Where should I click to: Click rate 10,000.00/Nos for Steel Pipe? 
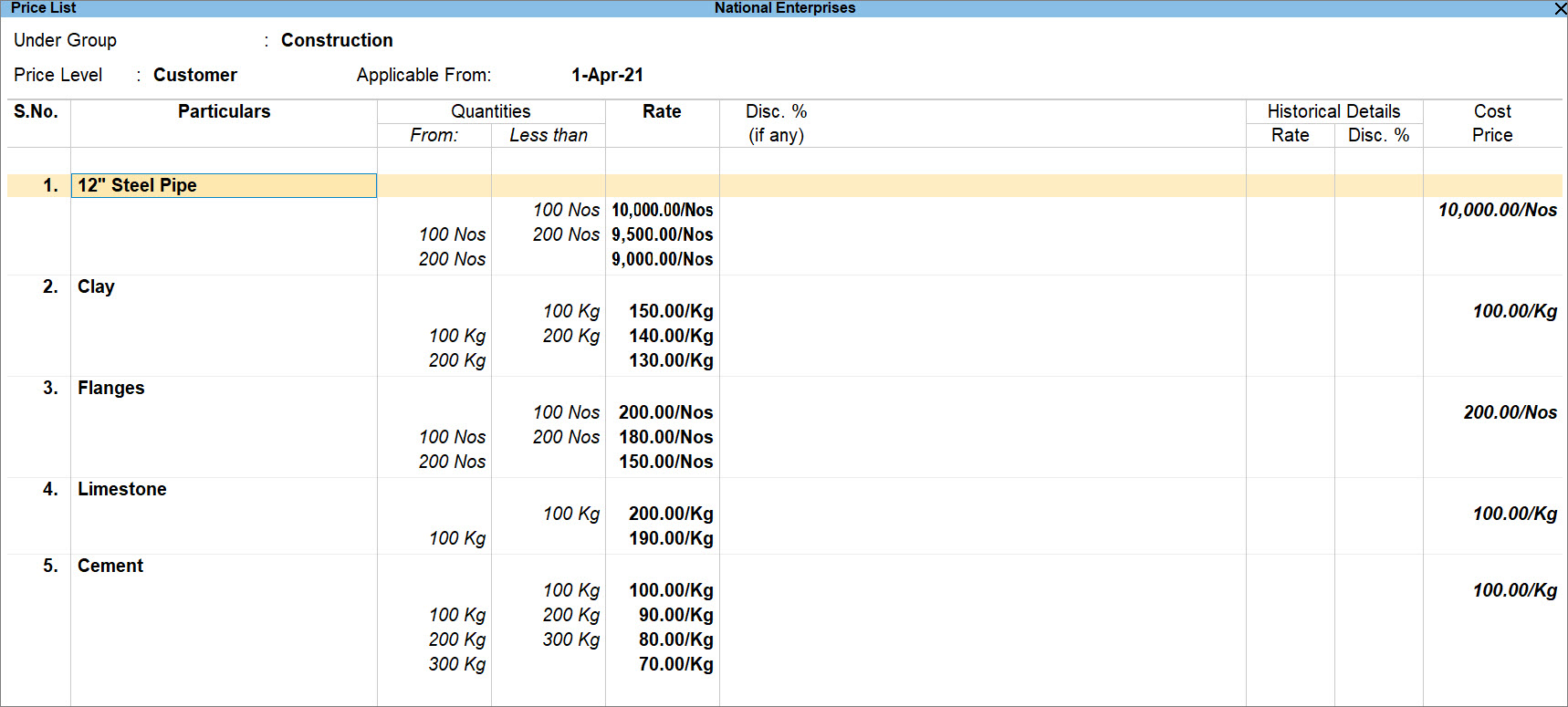[662, 210]
